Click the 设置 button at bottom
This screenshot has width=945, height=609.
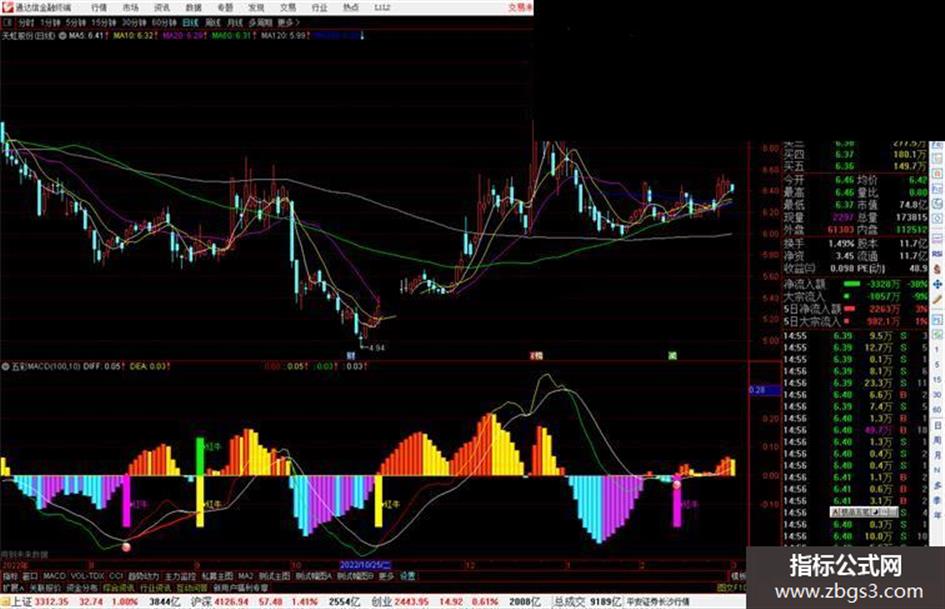pos(408,576)
